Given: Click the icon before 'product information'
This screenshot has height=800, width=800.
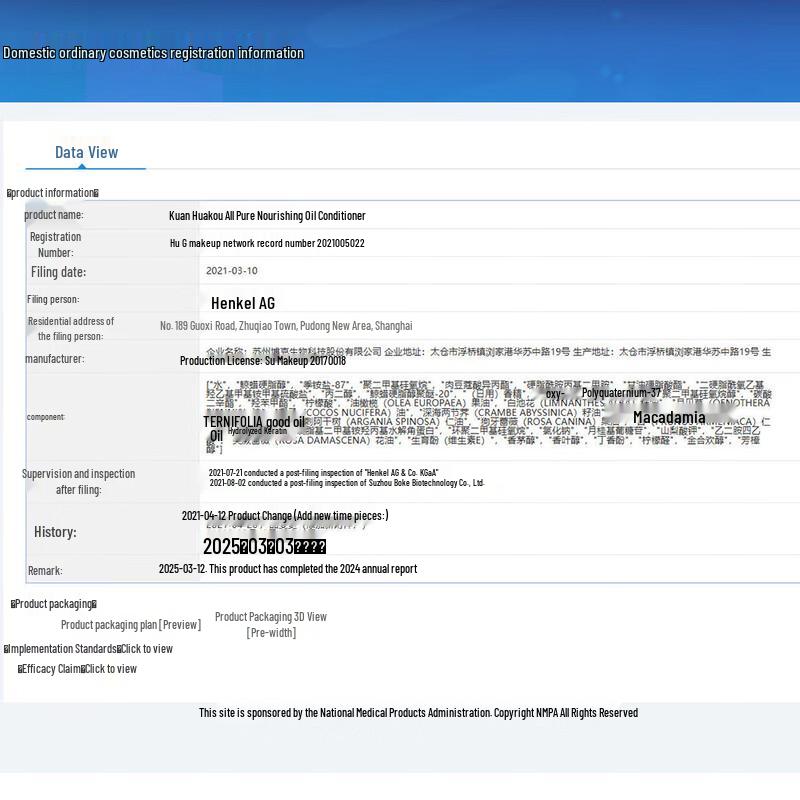Looking at the screenshot, I should click(x=10, y=193).
